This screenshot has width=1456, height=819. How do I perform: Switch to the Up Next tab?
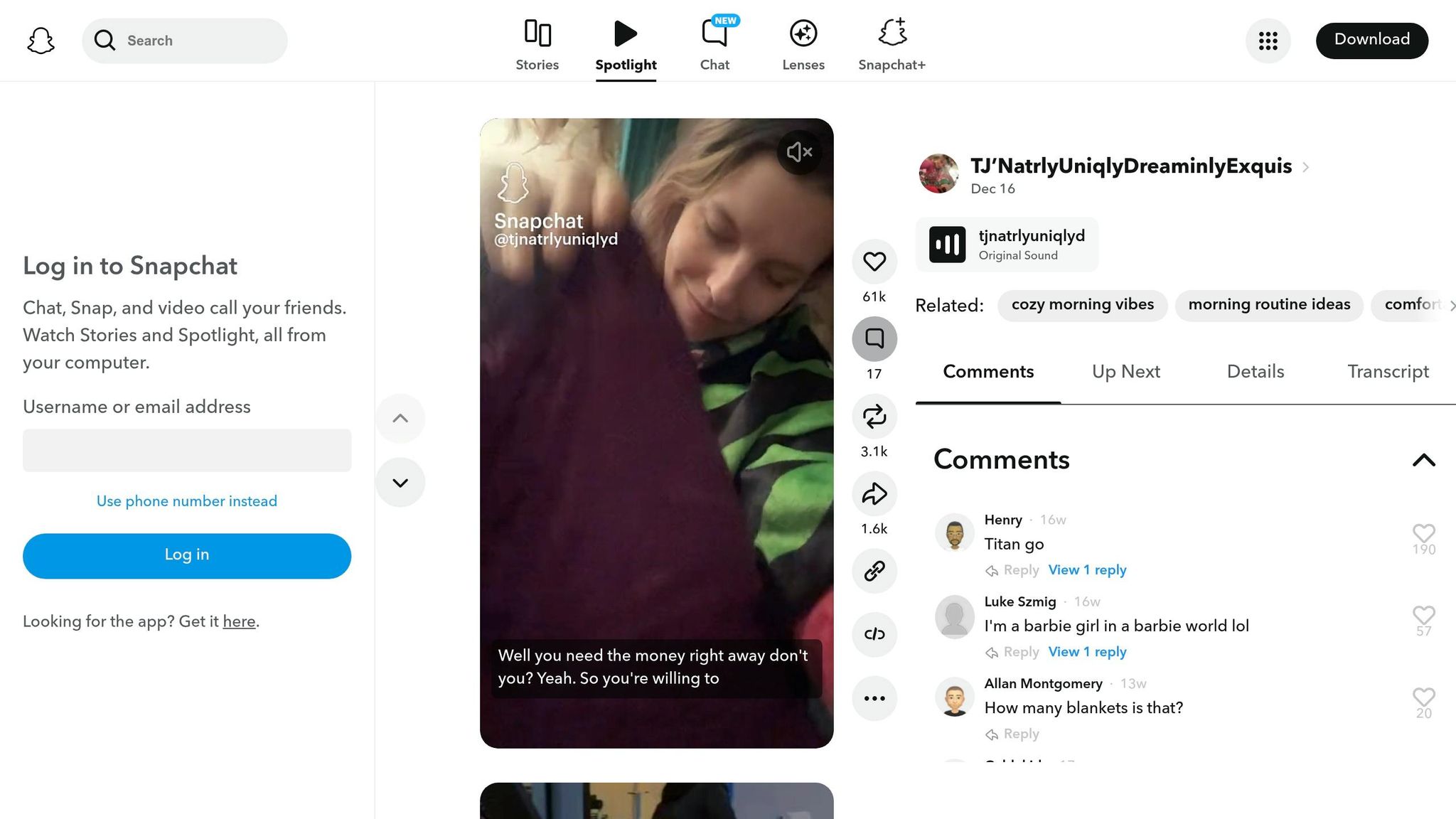1125,371
